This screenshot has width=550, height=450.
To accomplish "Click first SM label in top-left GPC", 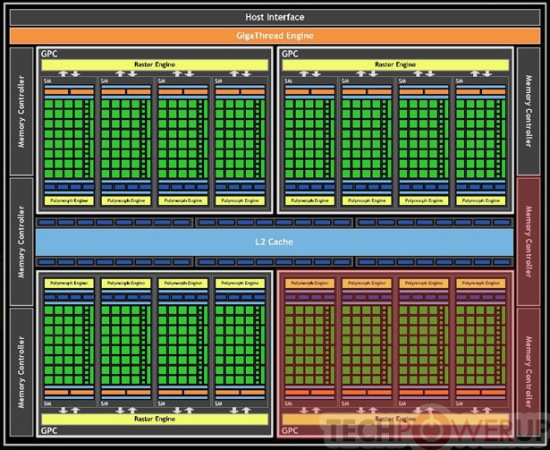I will point(47,81).
